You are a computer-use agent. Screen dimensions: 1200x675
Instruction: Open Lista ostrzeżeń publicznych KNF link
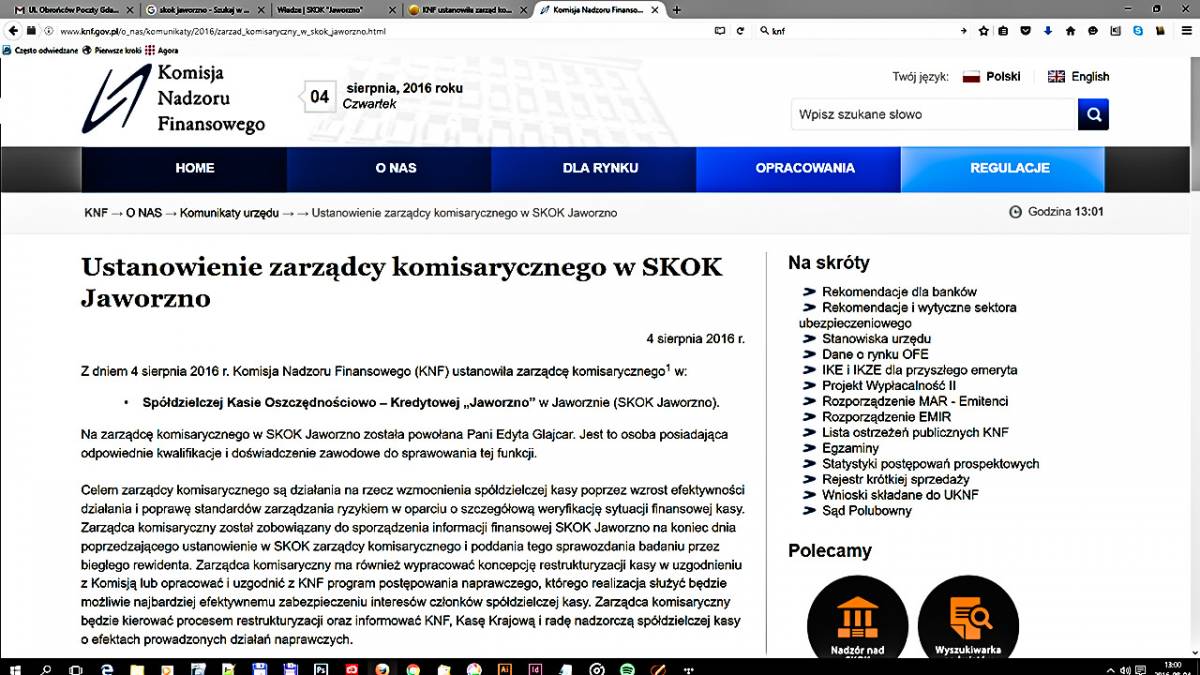click(915, 432)
